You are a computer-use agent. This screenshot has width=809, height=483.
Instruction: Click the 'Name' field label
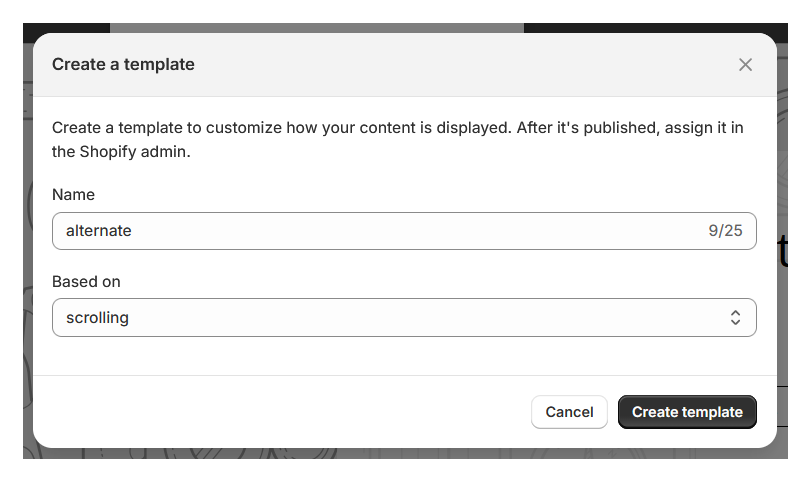(x=73, y=195)
